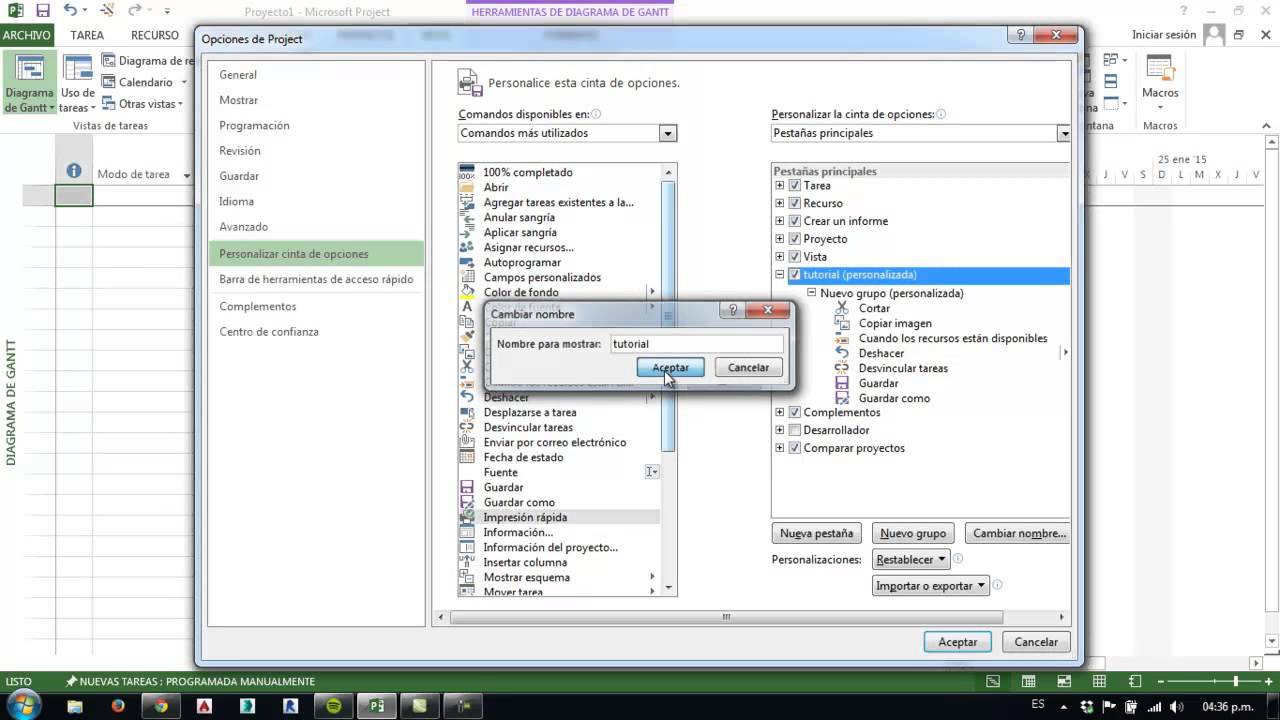This screenshot has height=720, width=1280.
Task: Open the ARCHIVO ribbon tab
Action: (x=27, y=35)
